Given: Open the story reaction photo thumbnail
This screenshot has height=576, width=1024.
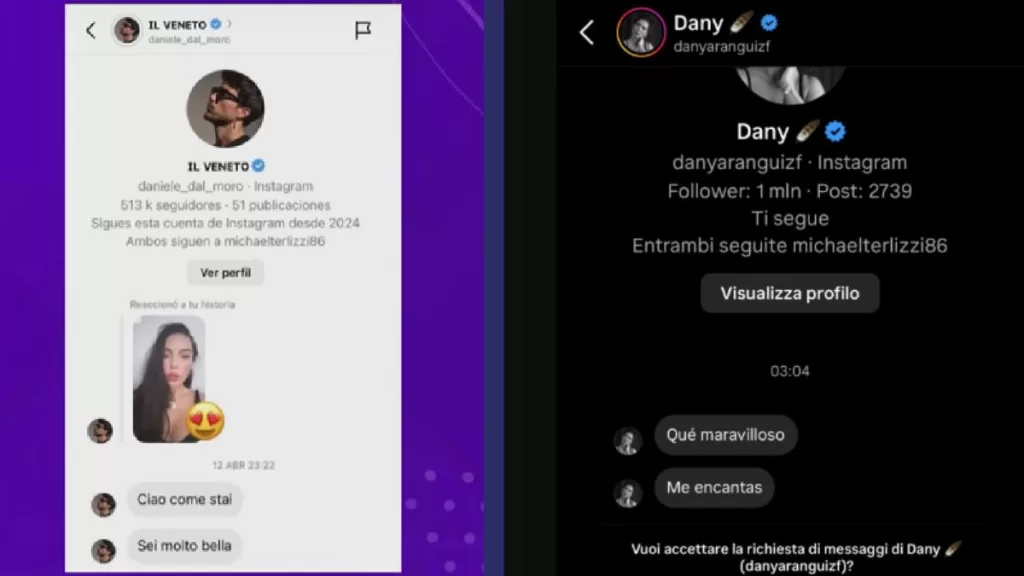Looking at the screenshot, I should click(x=168, y=379).
